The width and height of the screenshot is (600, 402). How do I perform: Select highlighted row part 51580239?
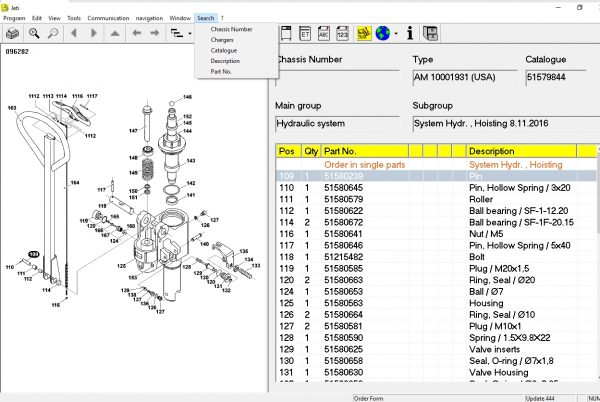(436, 176)
